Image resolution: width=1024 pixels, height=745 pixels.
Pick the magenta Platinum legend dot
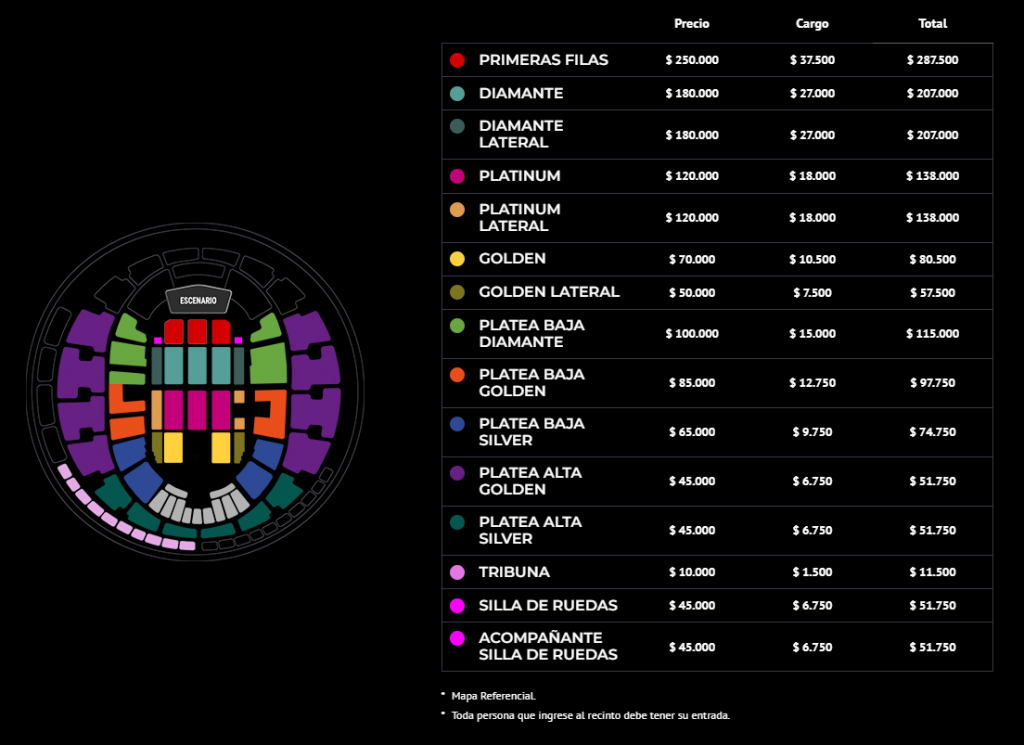[x=458, y=176]
